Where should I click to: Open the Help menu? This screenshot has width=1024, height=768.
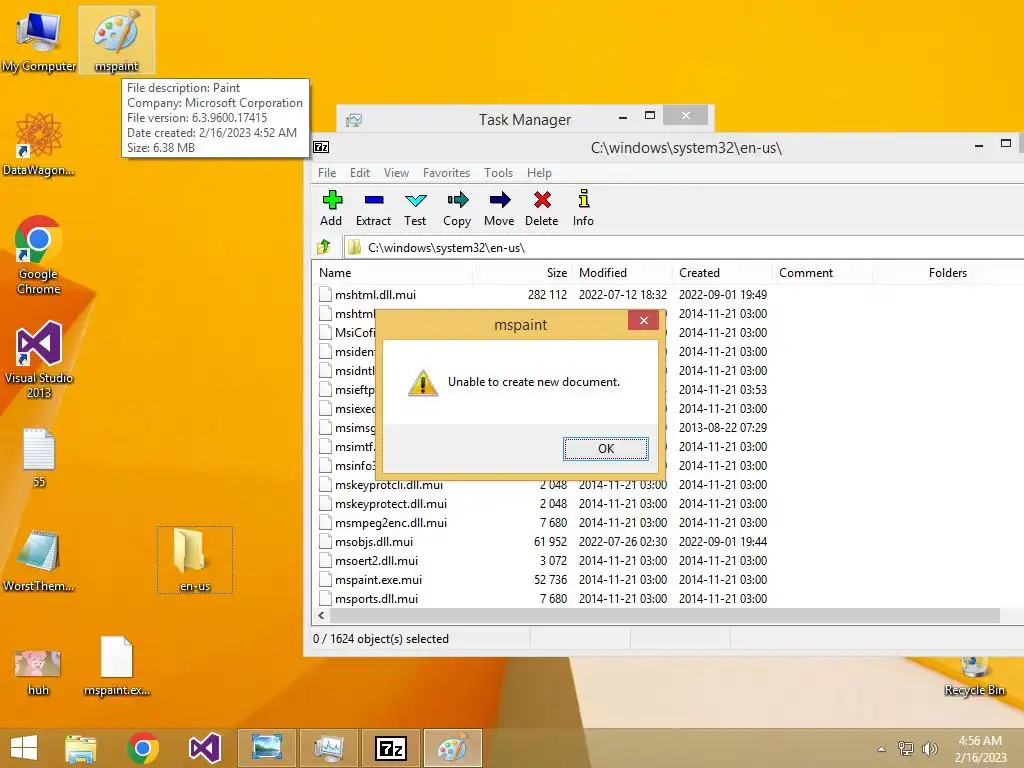click(x=539, y=172)
